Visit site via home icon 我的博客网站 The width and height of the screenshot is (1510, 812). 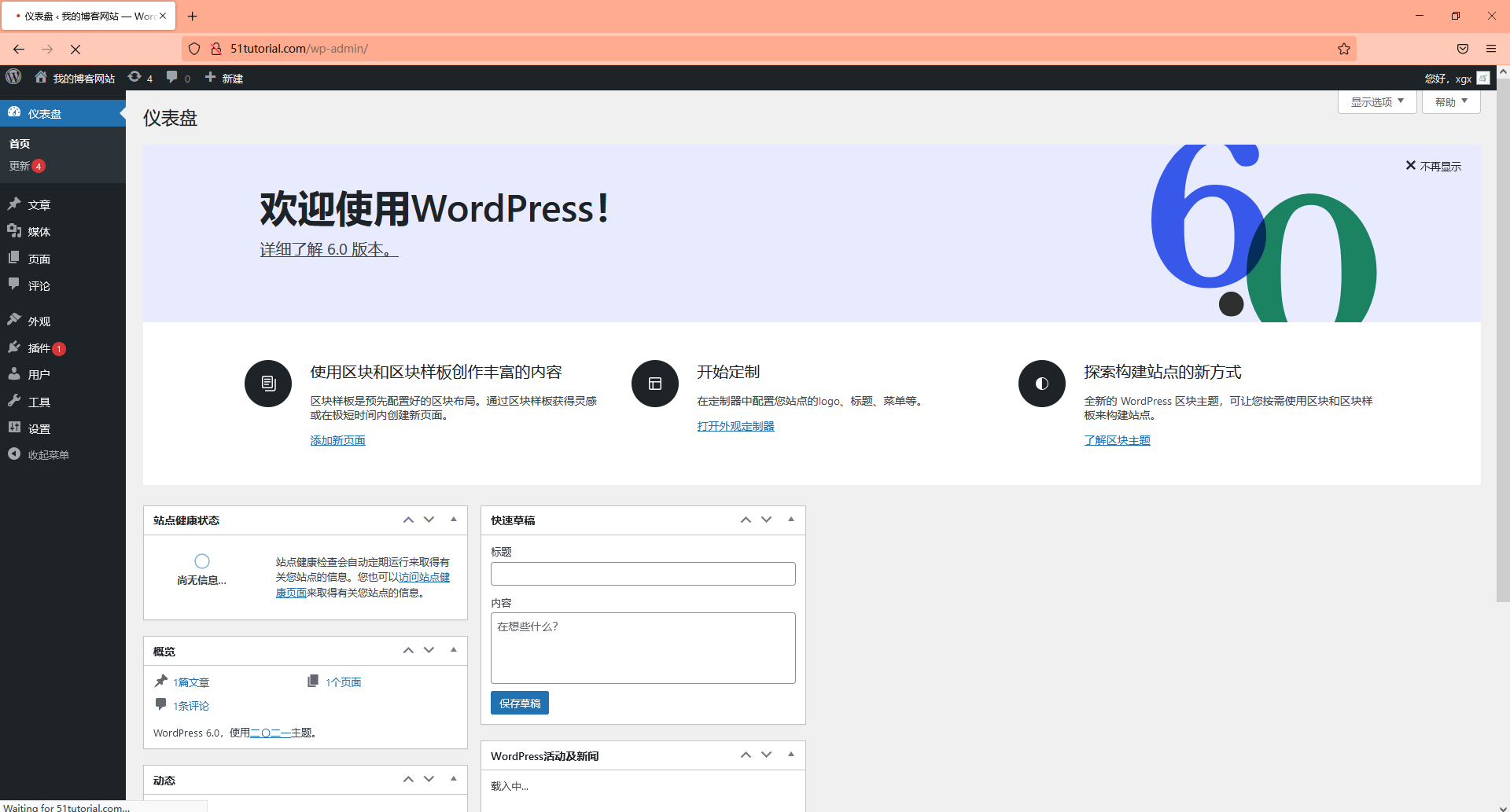pyautogui.click(x=75, y=78)
